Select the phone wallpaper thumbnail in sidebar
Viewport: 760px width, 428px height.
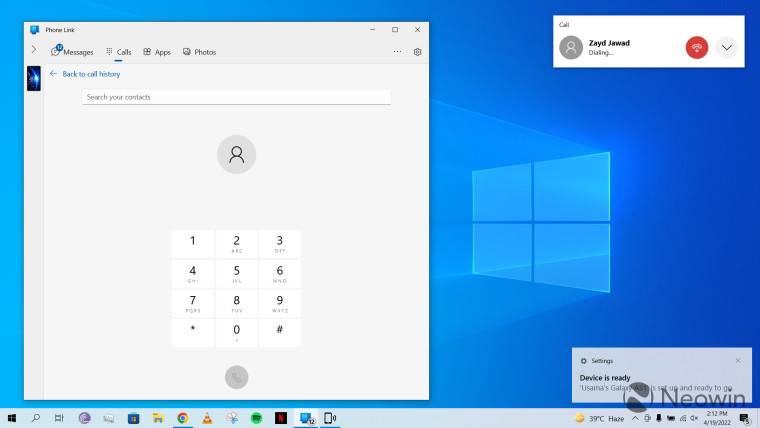click(34, 78)
